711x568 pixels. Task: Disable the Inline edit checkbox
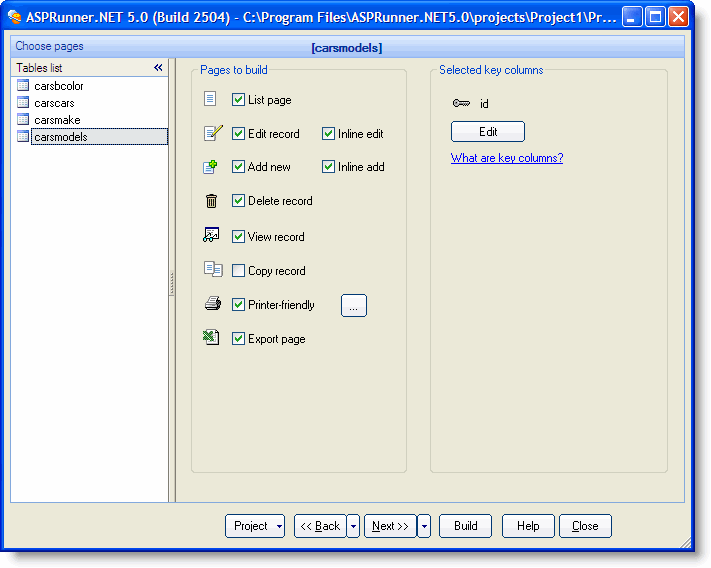point(328,134)
